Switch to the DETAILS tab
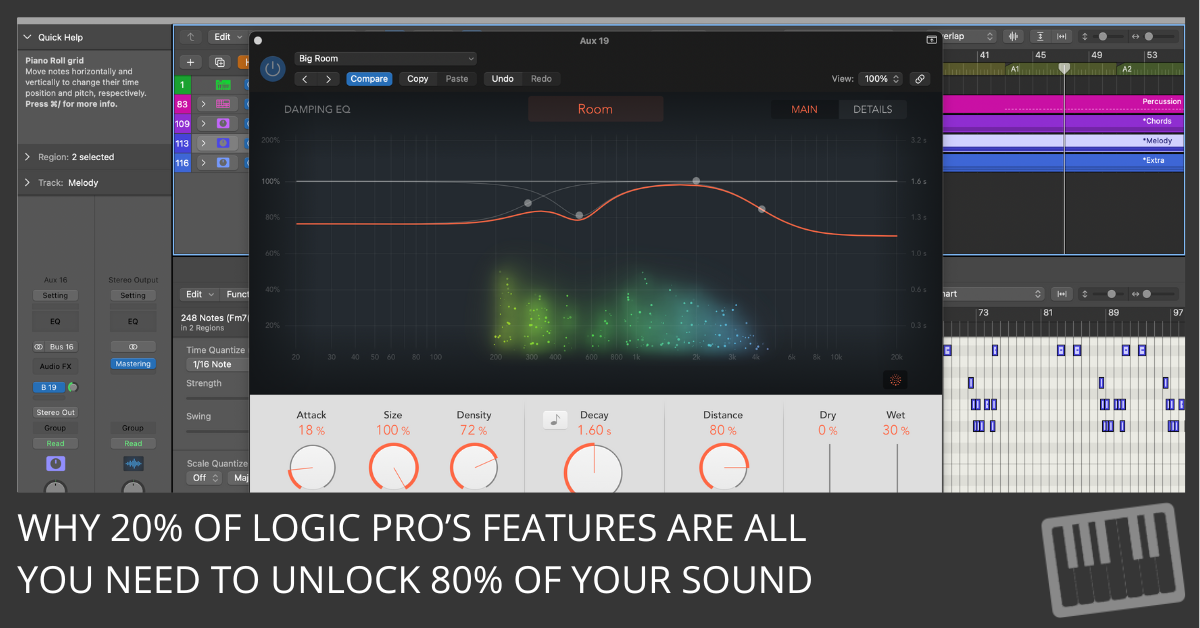 [x=872, y=109]
